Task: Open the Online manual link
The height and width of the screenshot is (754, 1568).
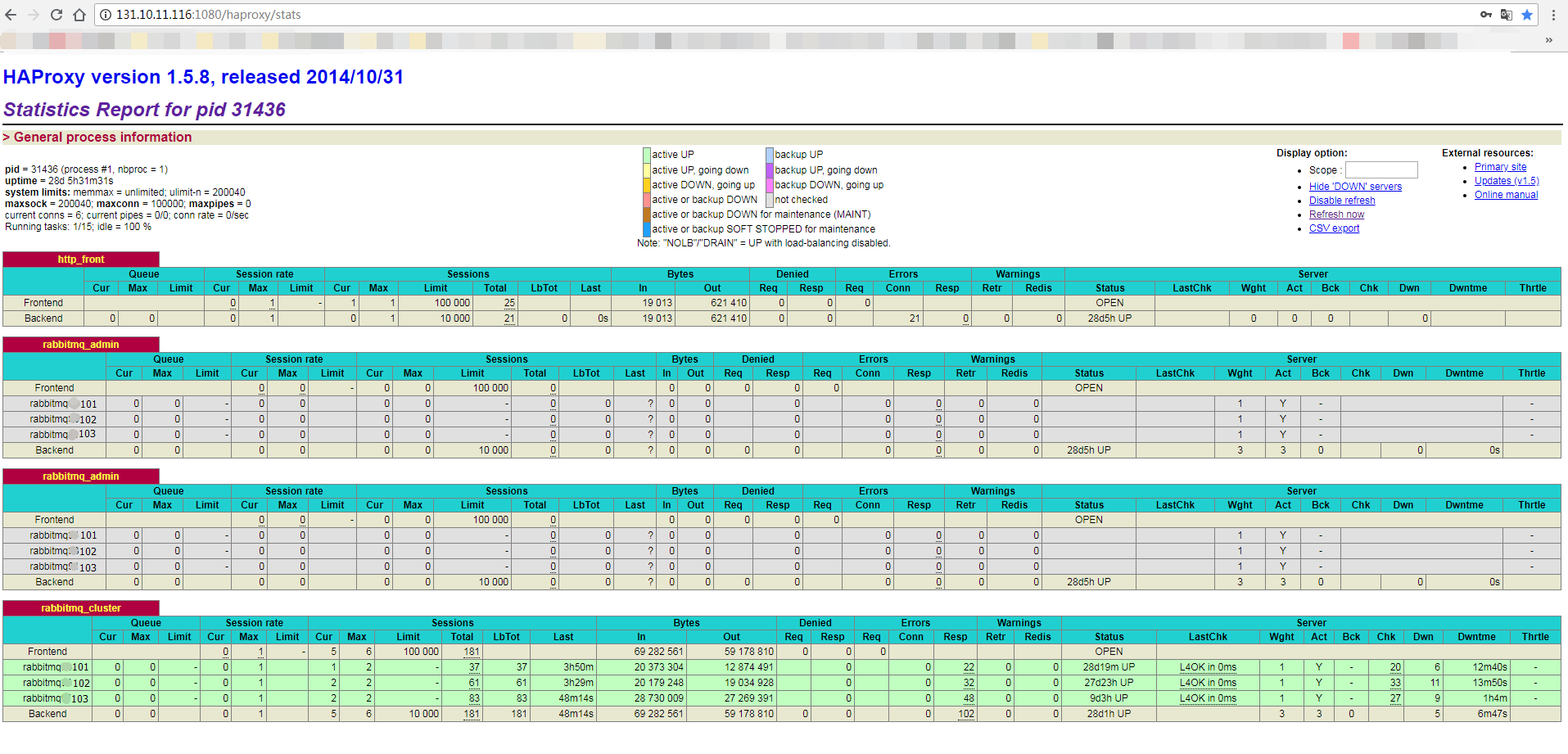Action: point(1507,195)
